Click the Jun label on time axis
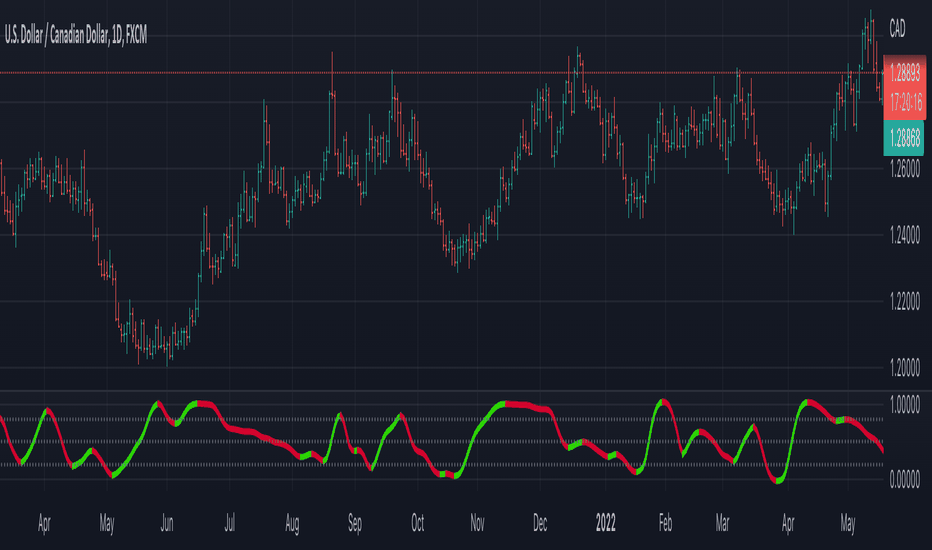932x550 pixels. (166, 523)
